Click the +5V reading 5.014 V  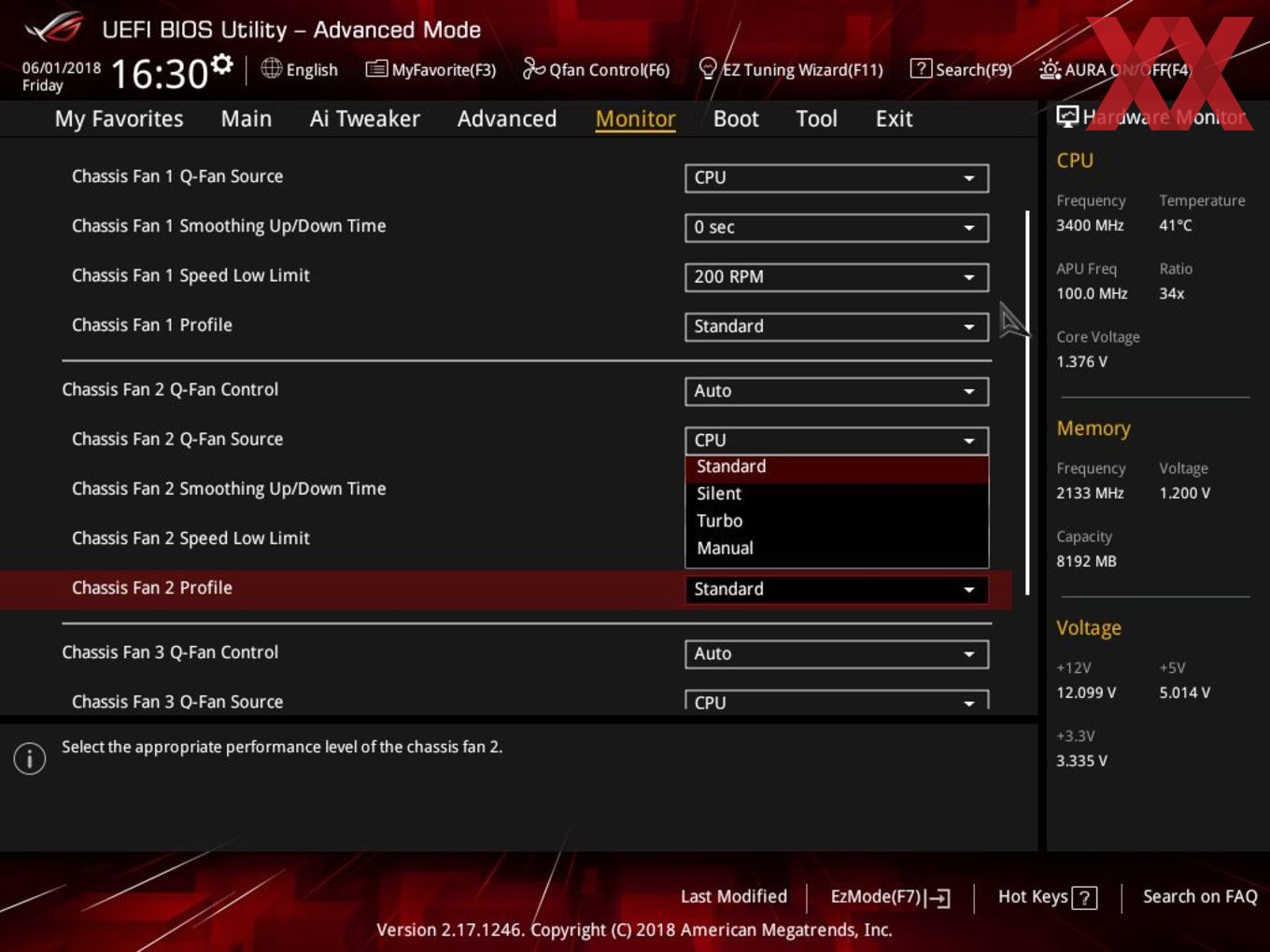1184,693
